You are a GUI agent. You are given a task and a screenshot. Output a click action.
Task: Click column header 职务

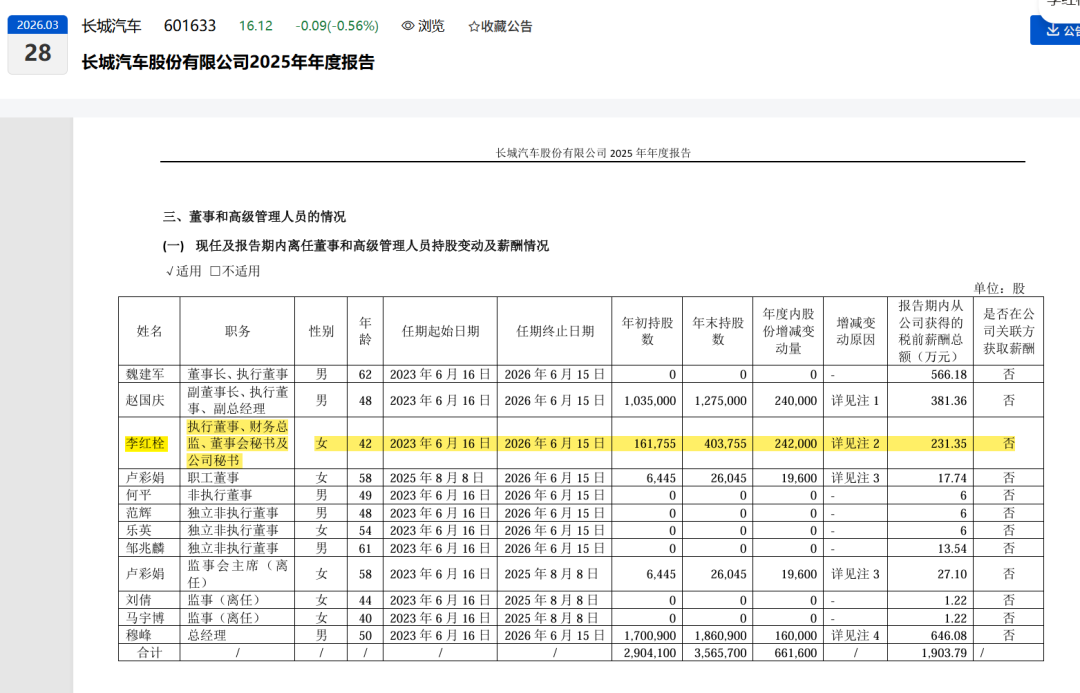tap(238, 331)
